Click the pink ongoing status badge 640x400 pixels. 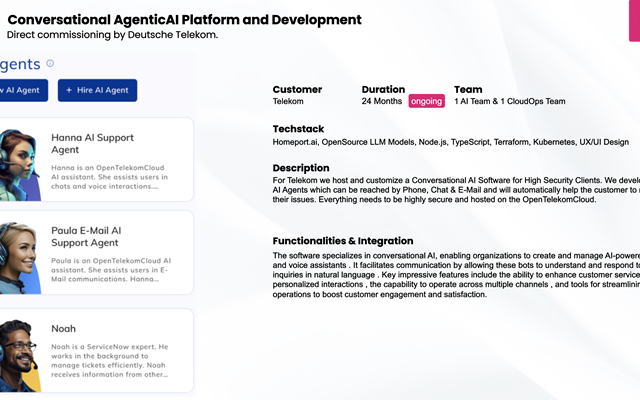pos(427,101)
